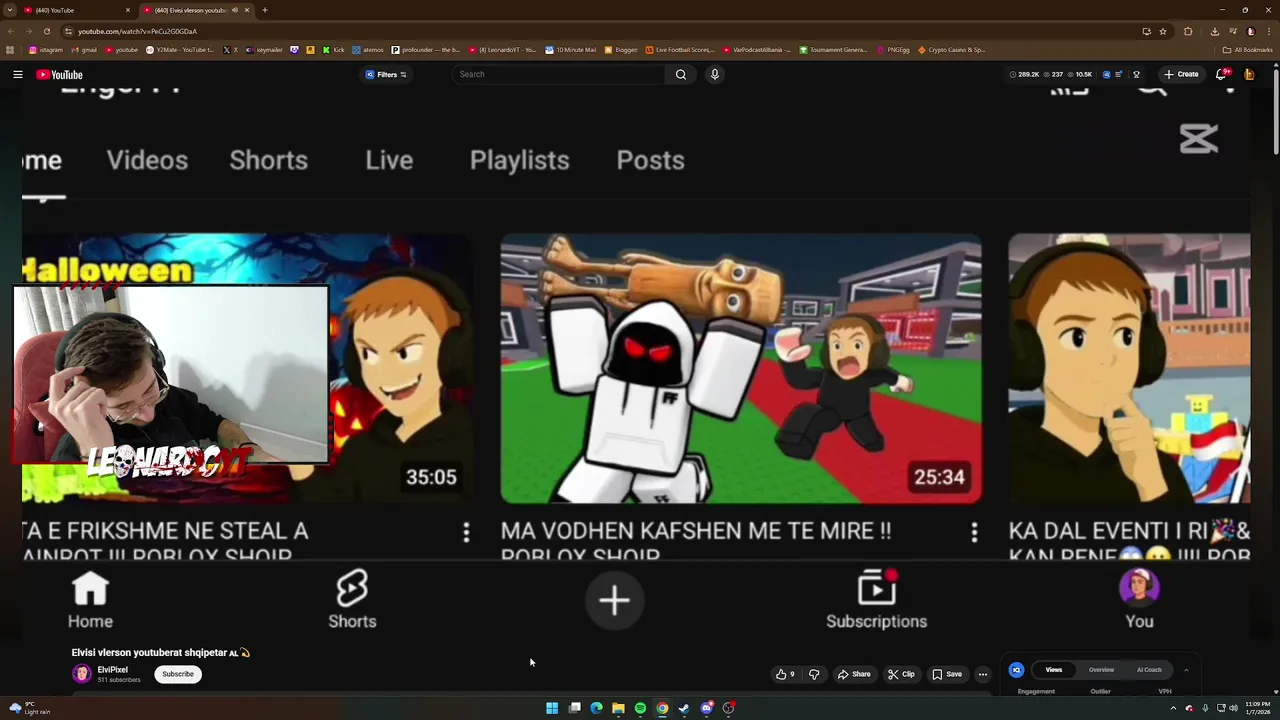The width and height of the screenshot is (1280, 720).
Task: Open Microsoft Edge from the taskbar
Action: click(x=596, y=708)
